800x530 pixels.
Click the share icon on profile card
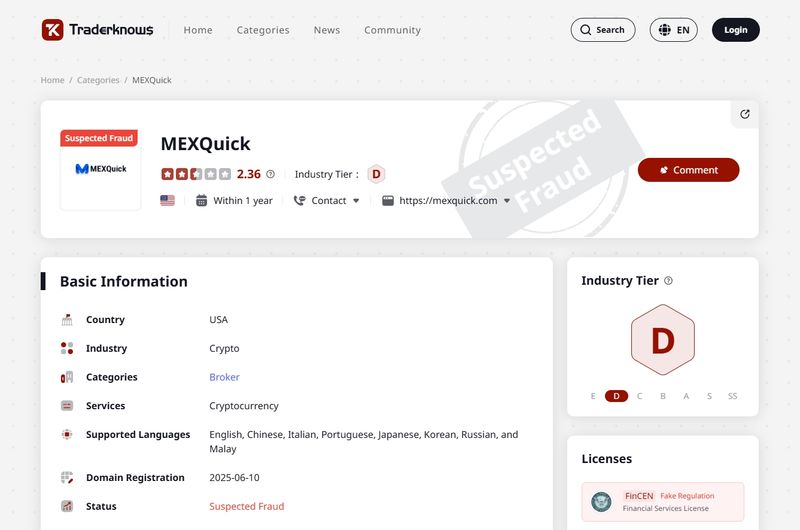pyautogui.click(x=744, y=114)
